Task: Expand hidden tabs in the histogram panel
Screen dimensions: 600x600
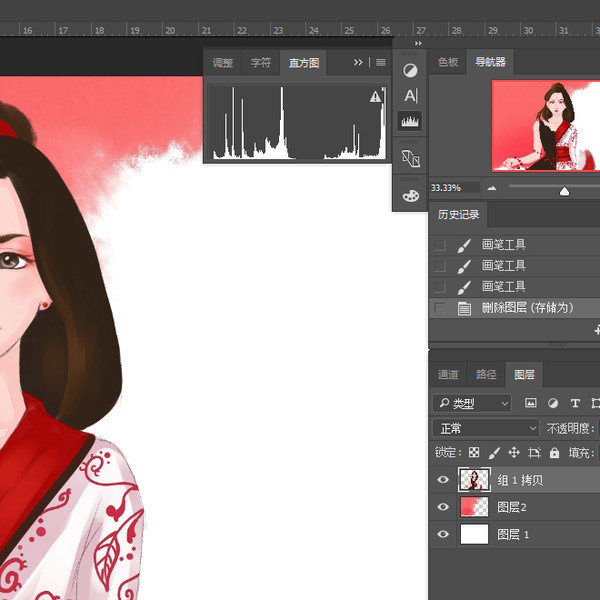Action: click(x=358, y=62)
